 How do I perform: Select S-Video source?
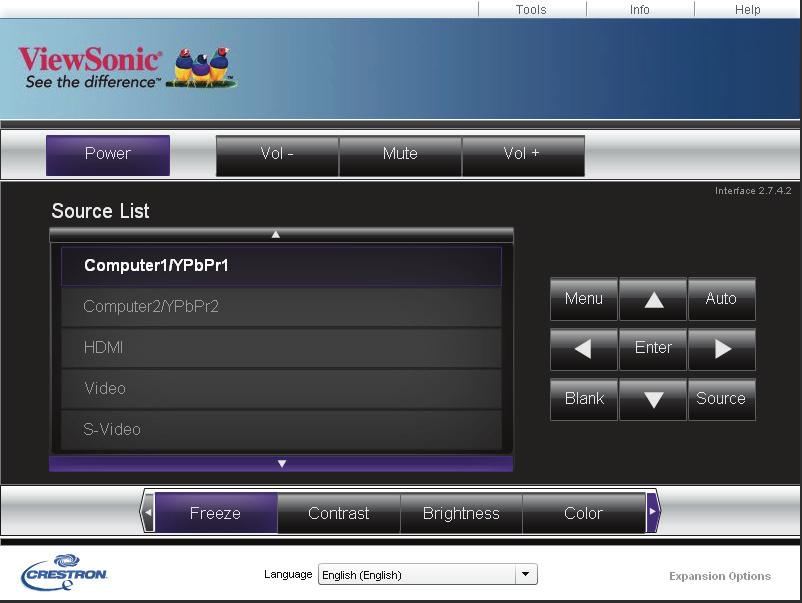coord(281,430)
